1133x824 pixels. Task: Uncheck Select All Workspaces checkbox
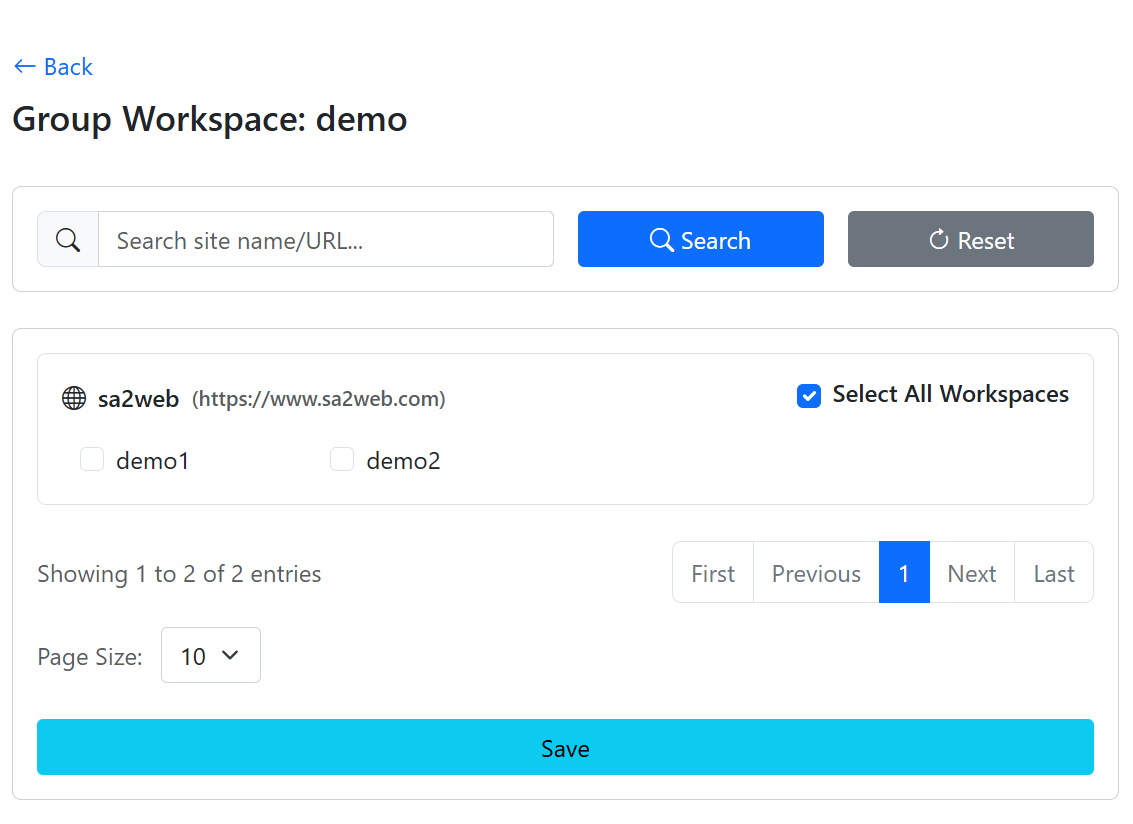click(809, 395)
